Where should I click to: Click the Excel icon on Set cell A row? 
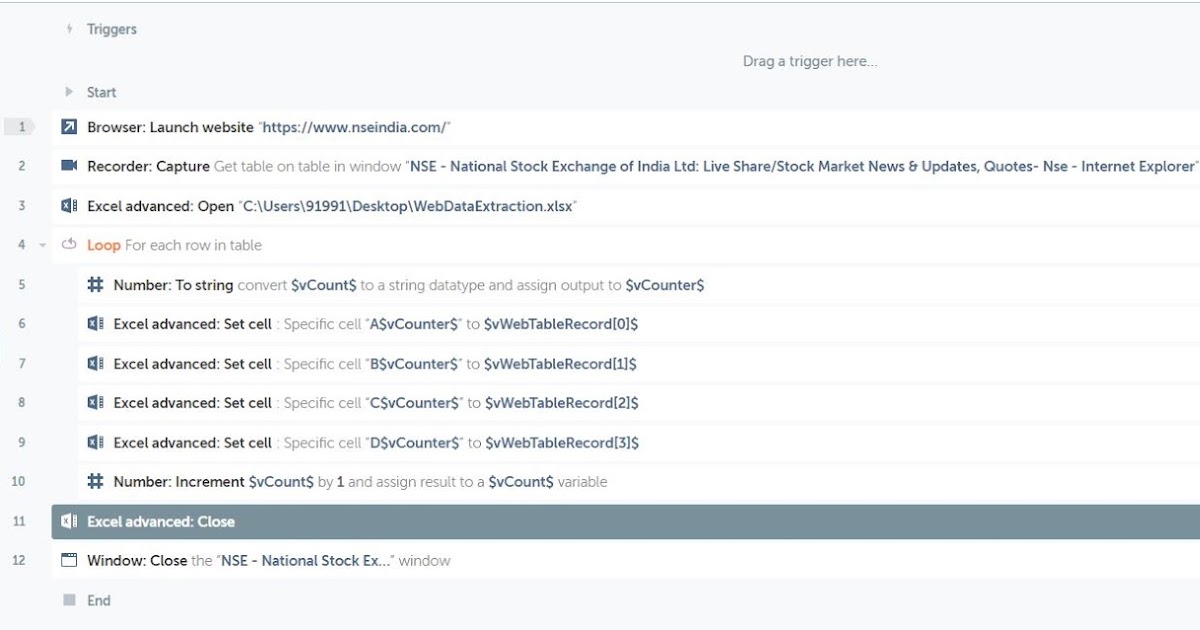[x=95, y=324]
